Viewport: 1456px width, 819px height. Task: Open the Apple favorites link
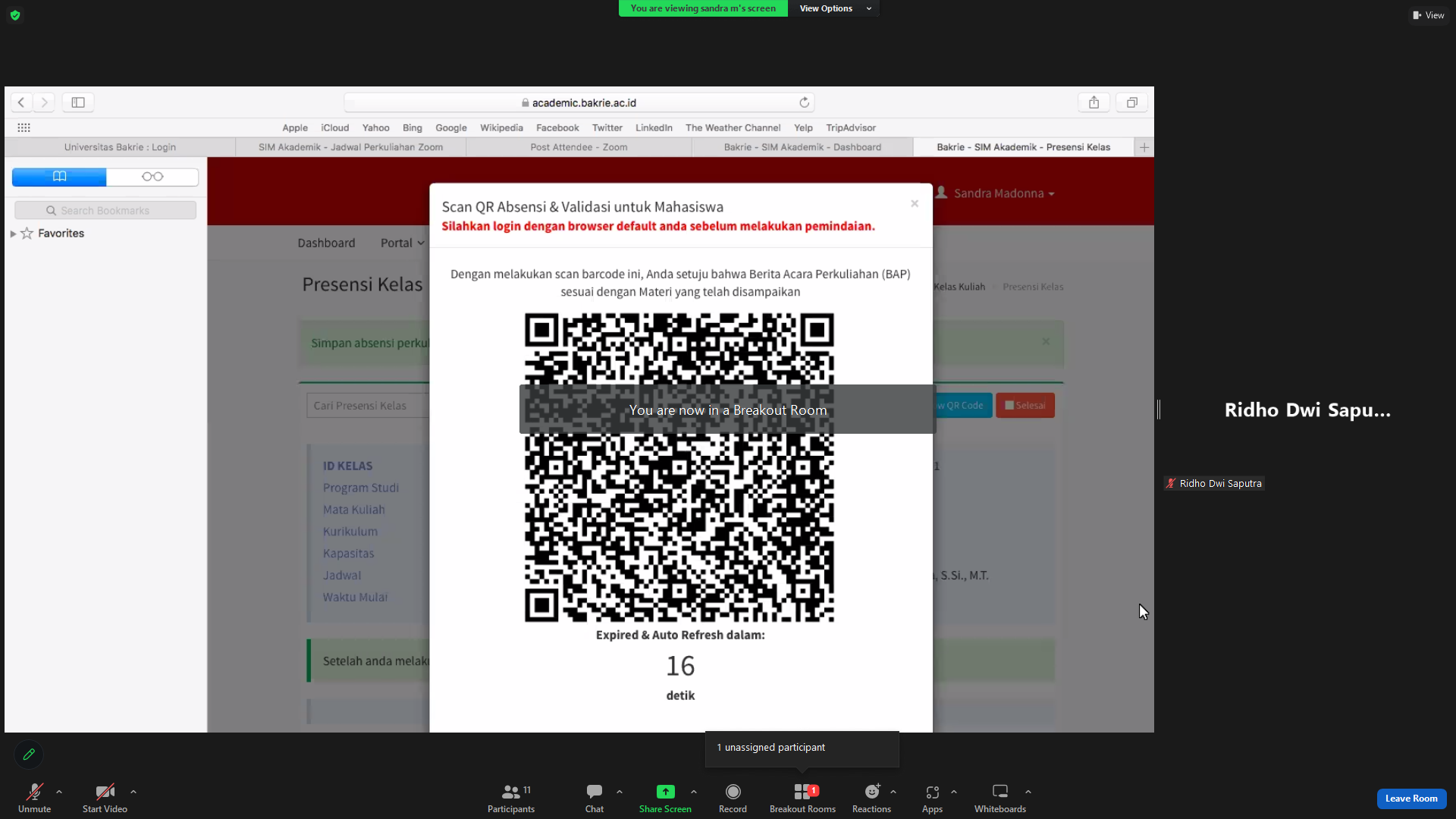pos(295,127)
